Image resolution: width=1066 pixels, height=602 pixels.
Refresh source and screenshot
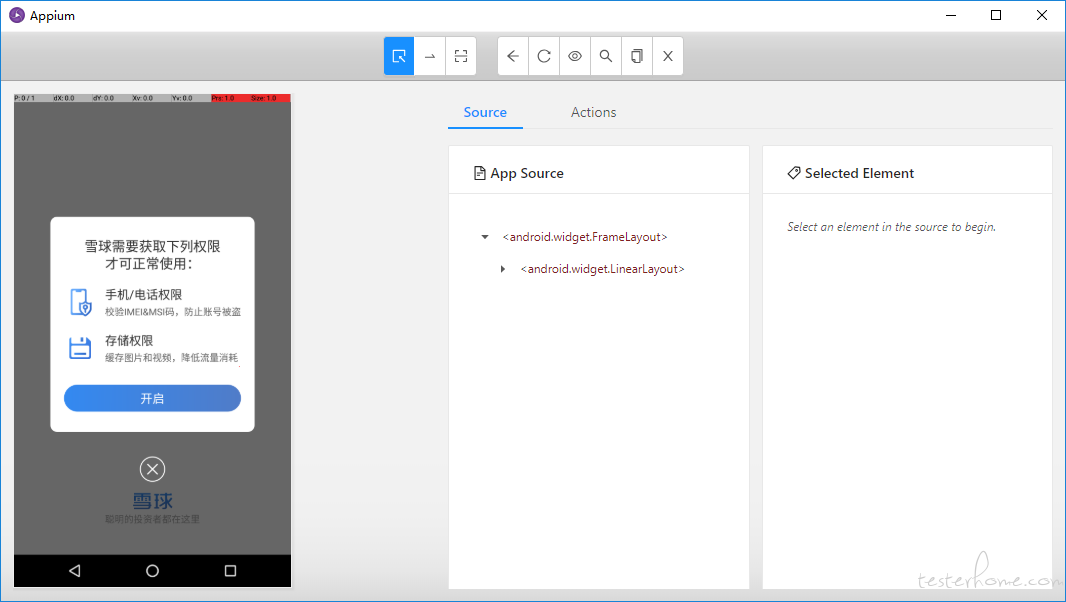pos(544,56)
